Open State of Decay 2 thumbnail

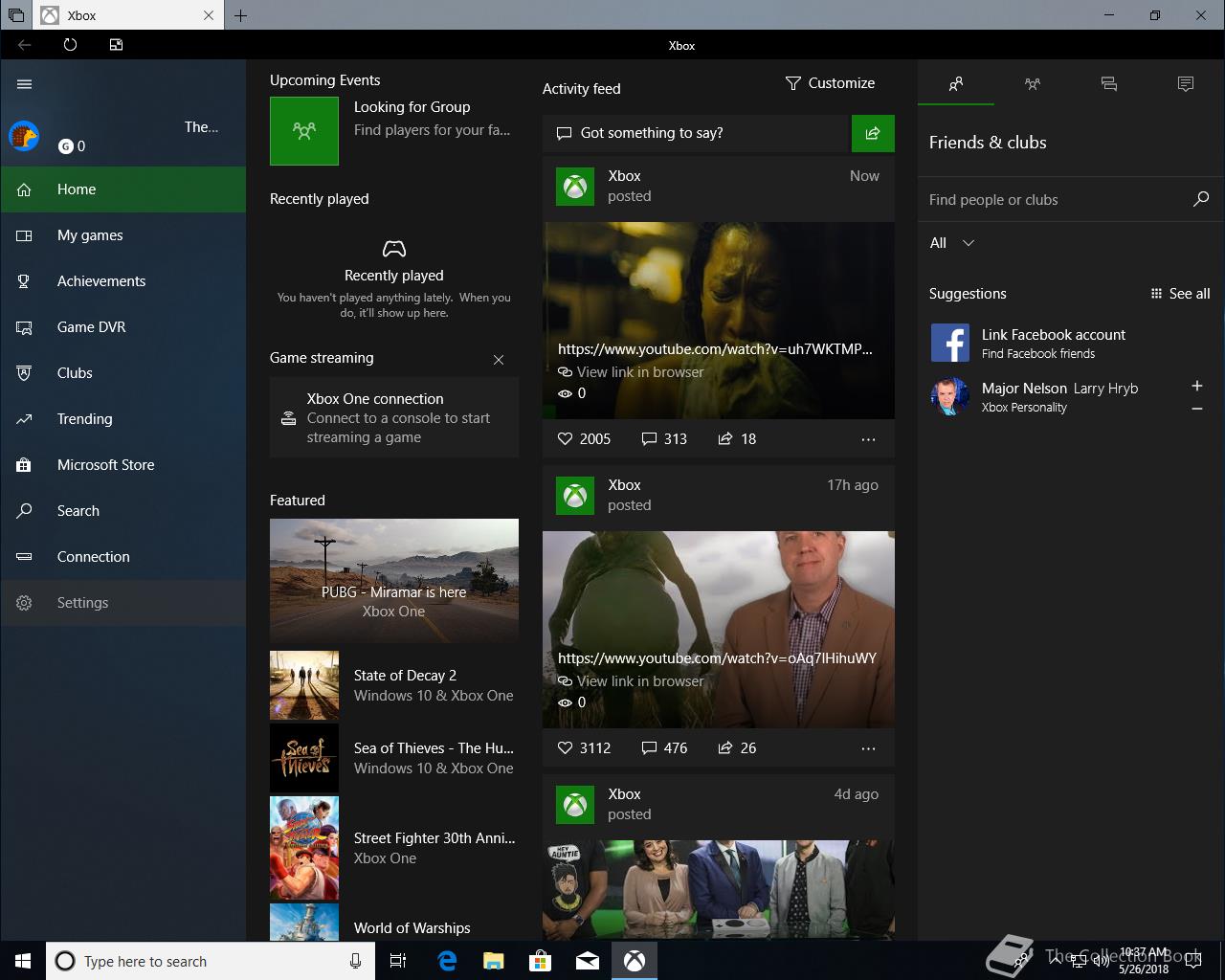[304, 685]
